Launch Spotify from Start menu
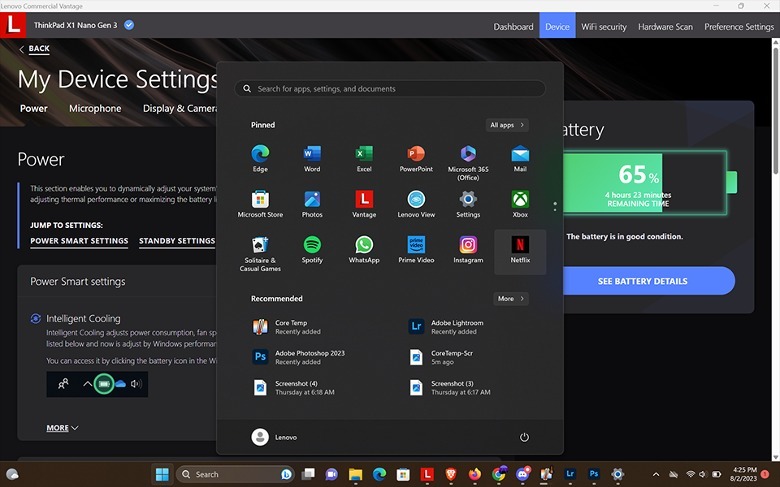Viewport: 780px width, 487px height. point(312,249)
